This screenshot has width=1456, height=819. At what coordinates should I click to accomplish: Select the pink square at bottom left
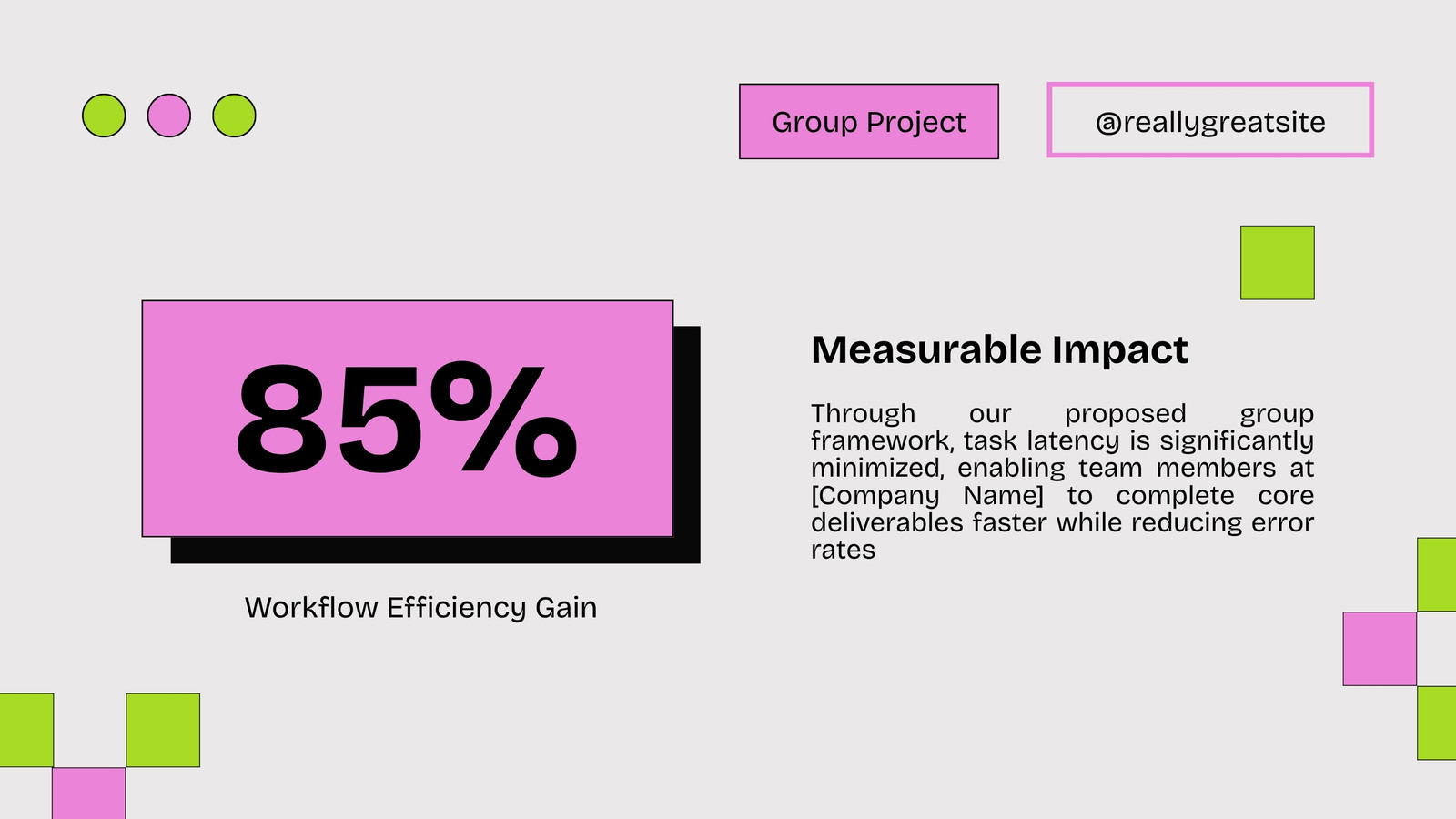[88, 794]
